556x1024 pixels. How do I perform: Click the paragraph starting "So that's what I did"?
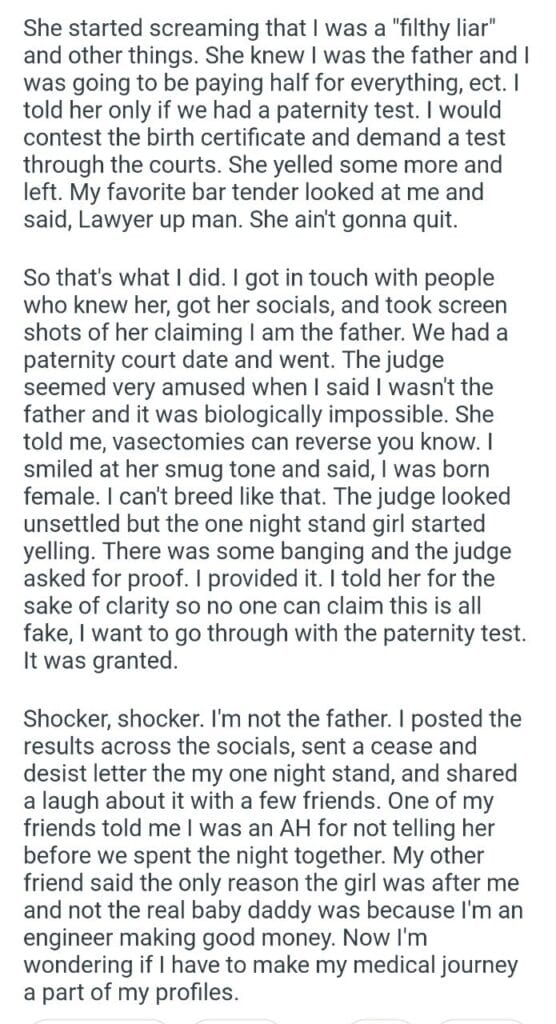[x=274, y=468]
